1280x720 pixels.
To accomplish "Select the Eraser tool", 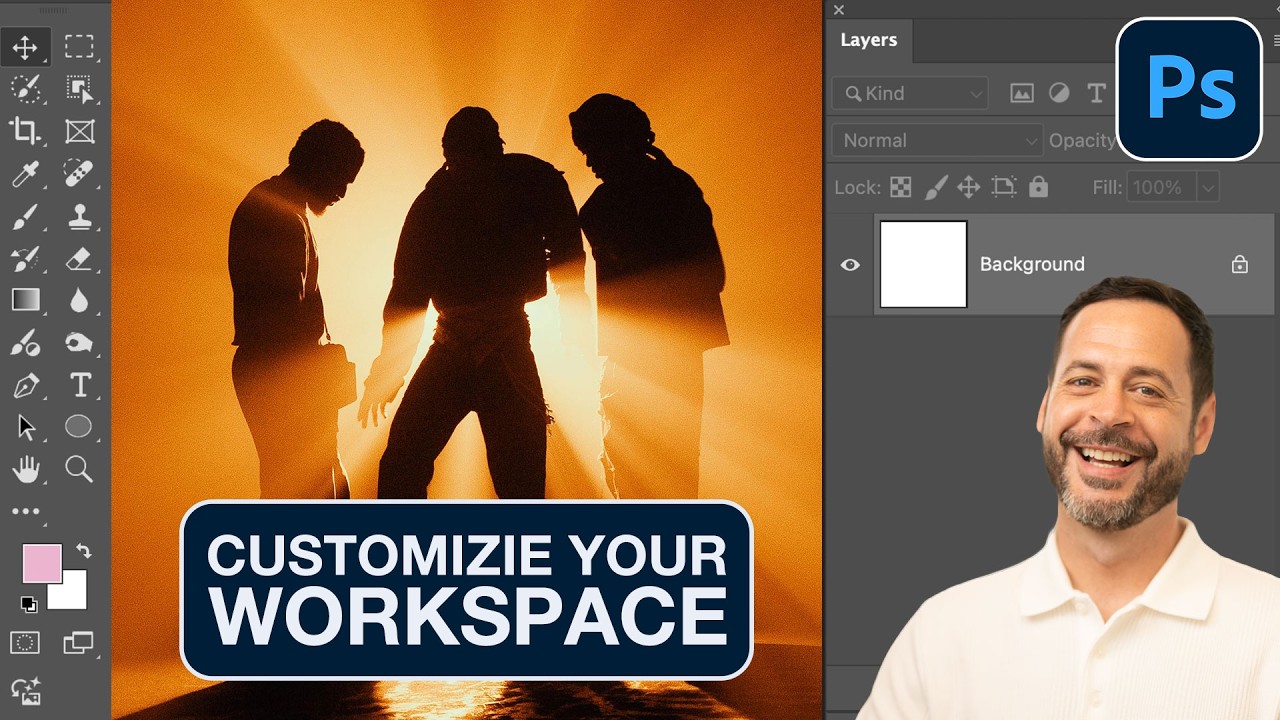I will point(80,258).
